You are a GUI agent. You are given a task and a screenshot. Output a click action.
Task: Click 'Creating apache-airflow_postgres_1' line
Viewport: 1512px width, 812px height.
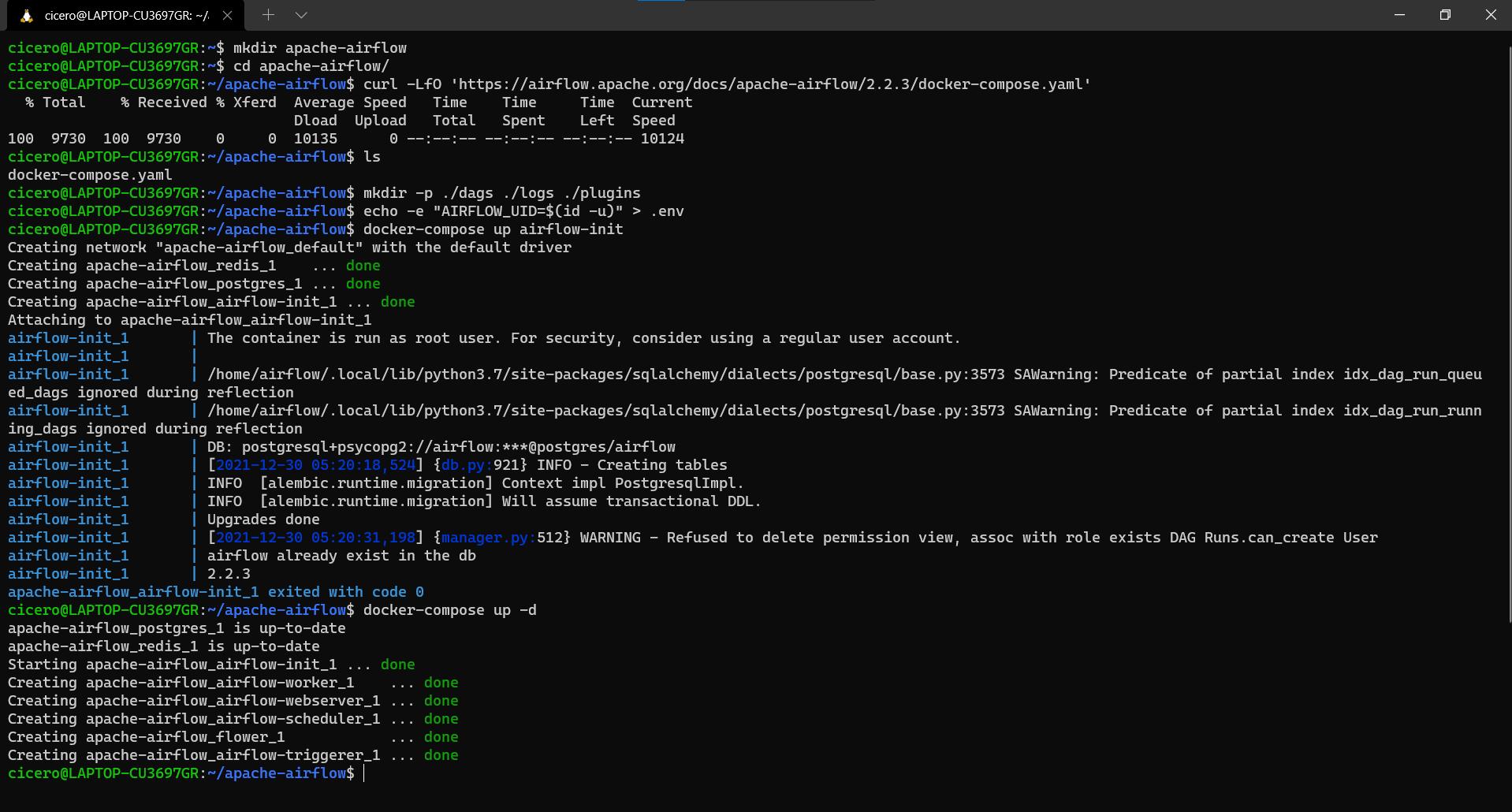(194, 284)
